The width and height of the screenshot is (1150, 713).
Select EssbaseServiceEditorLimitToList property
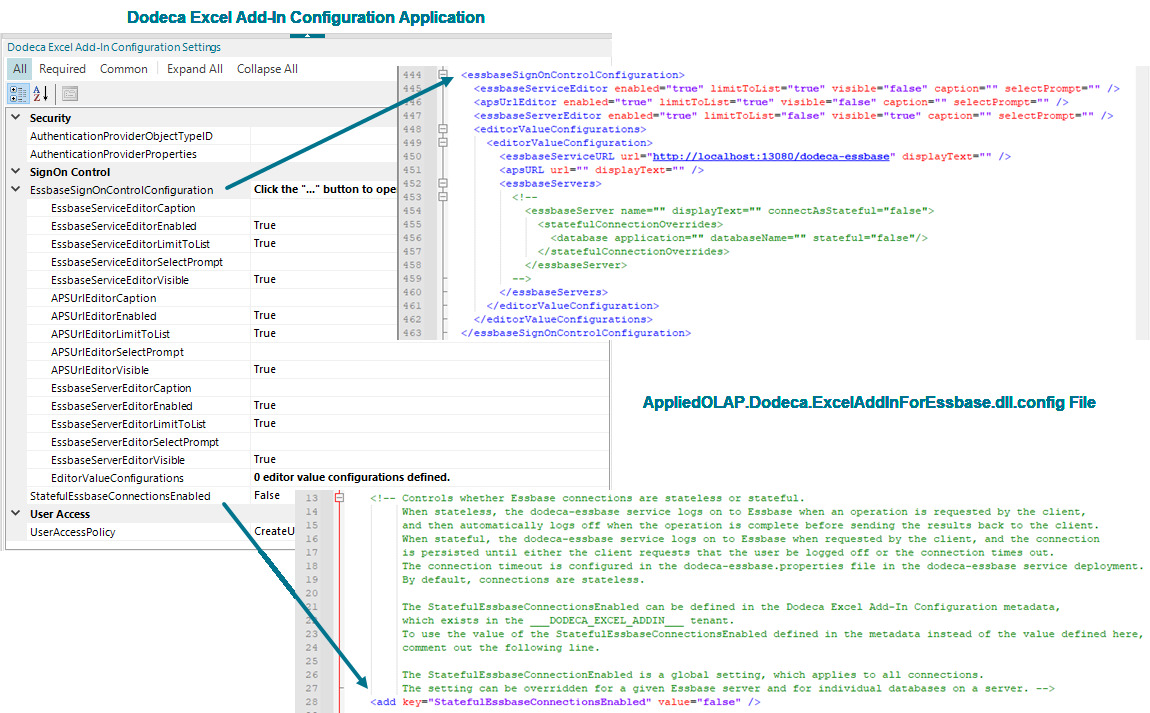131,244
